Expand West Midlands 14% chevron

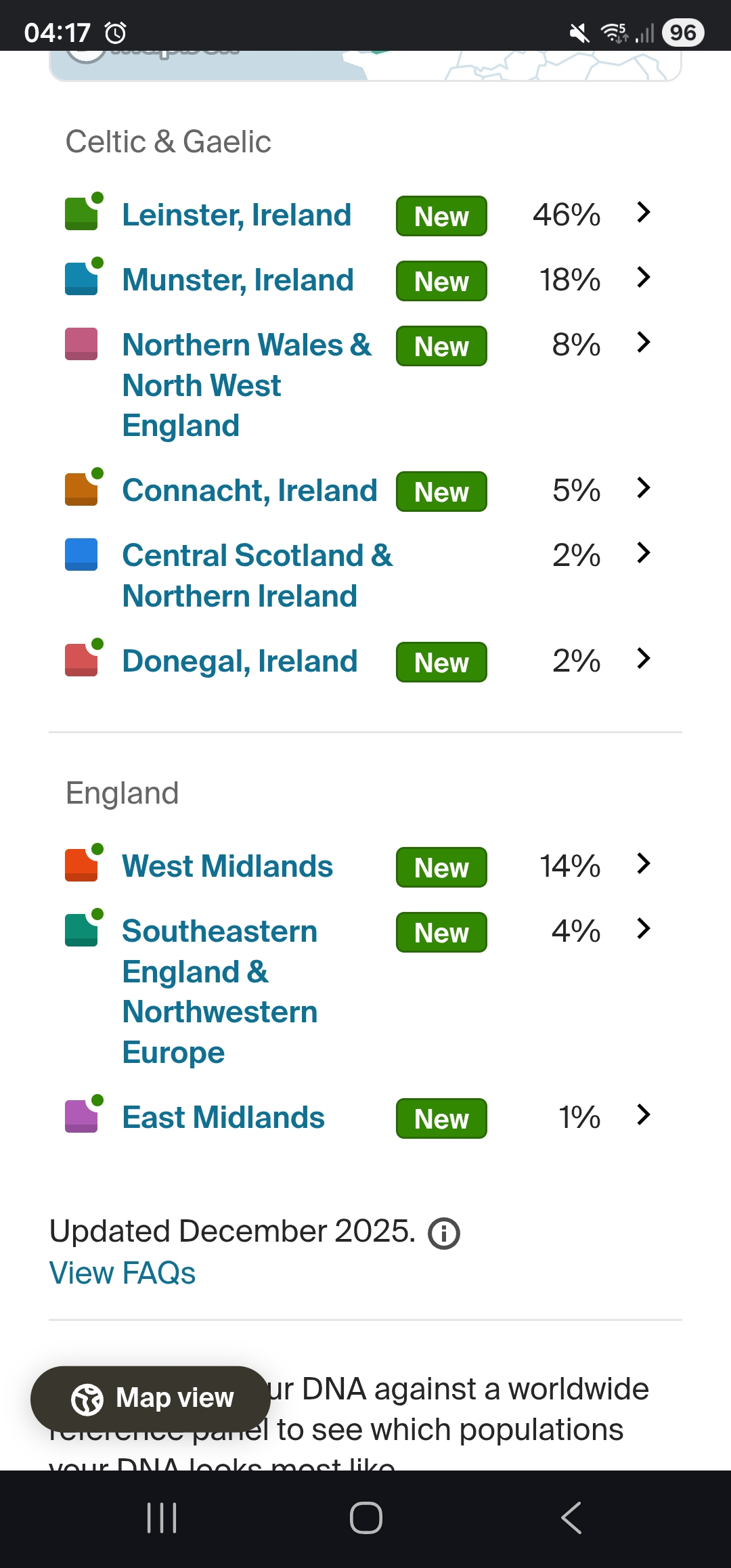[x=644, y=864]
